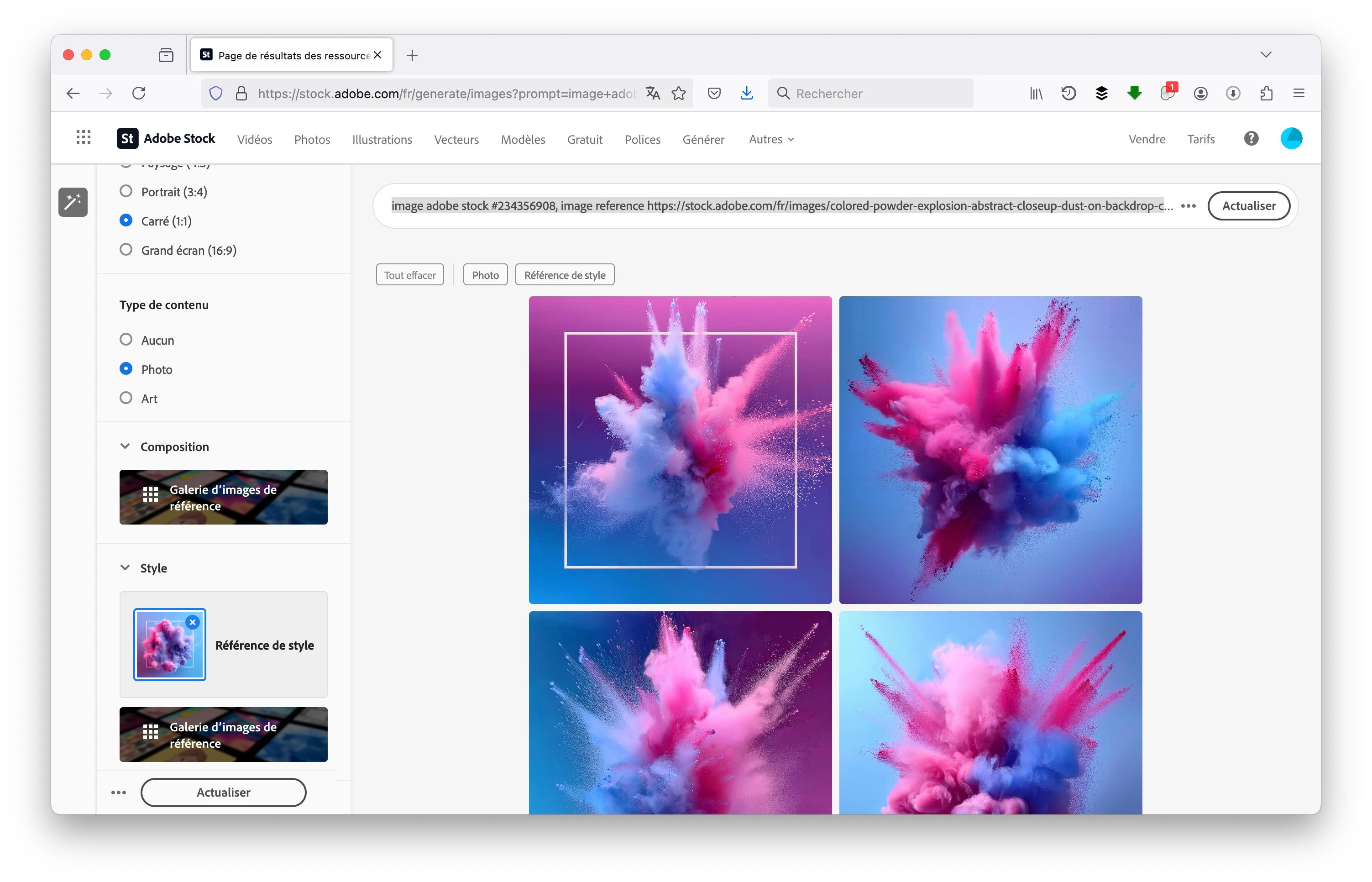Click the user profile avatar
The image size is (1372, 882).
1291,139
